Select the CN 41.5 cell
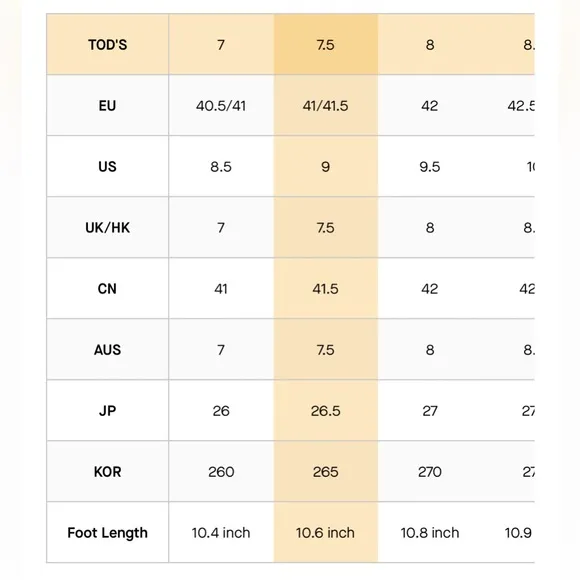The width and height of the screenshot is (580, 580). (x=326, y=289)
